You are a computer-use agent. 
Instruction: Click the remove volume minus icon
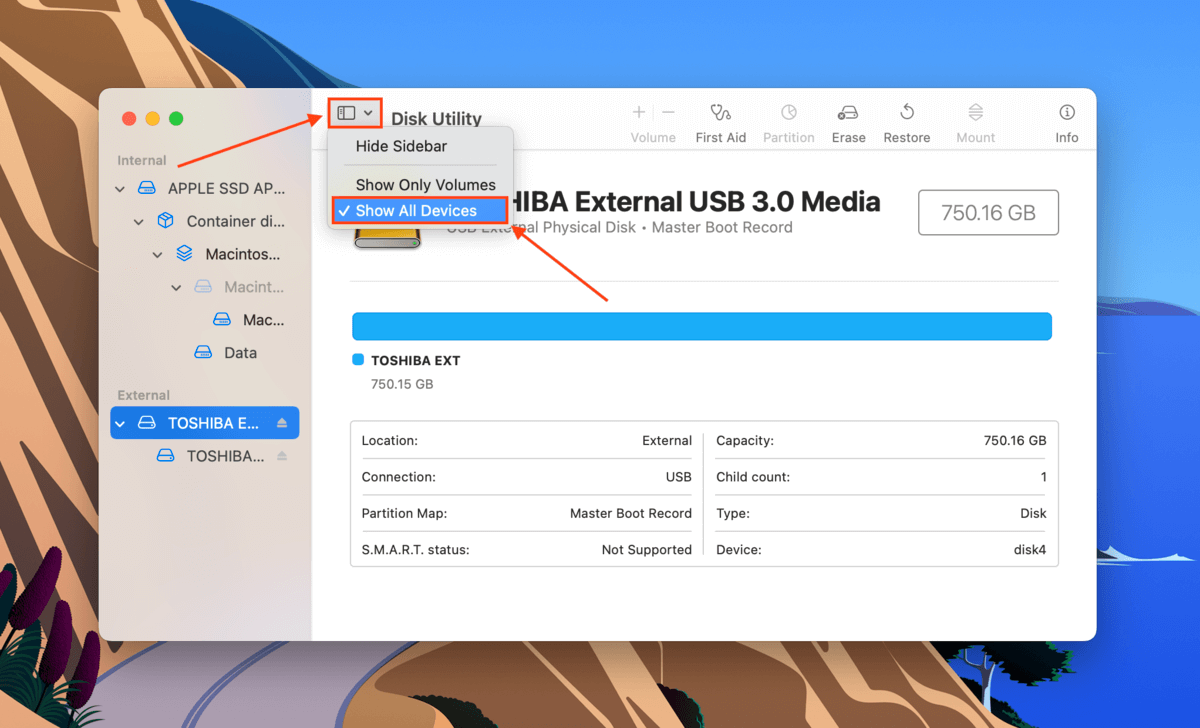pos(668,113)
